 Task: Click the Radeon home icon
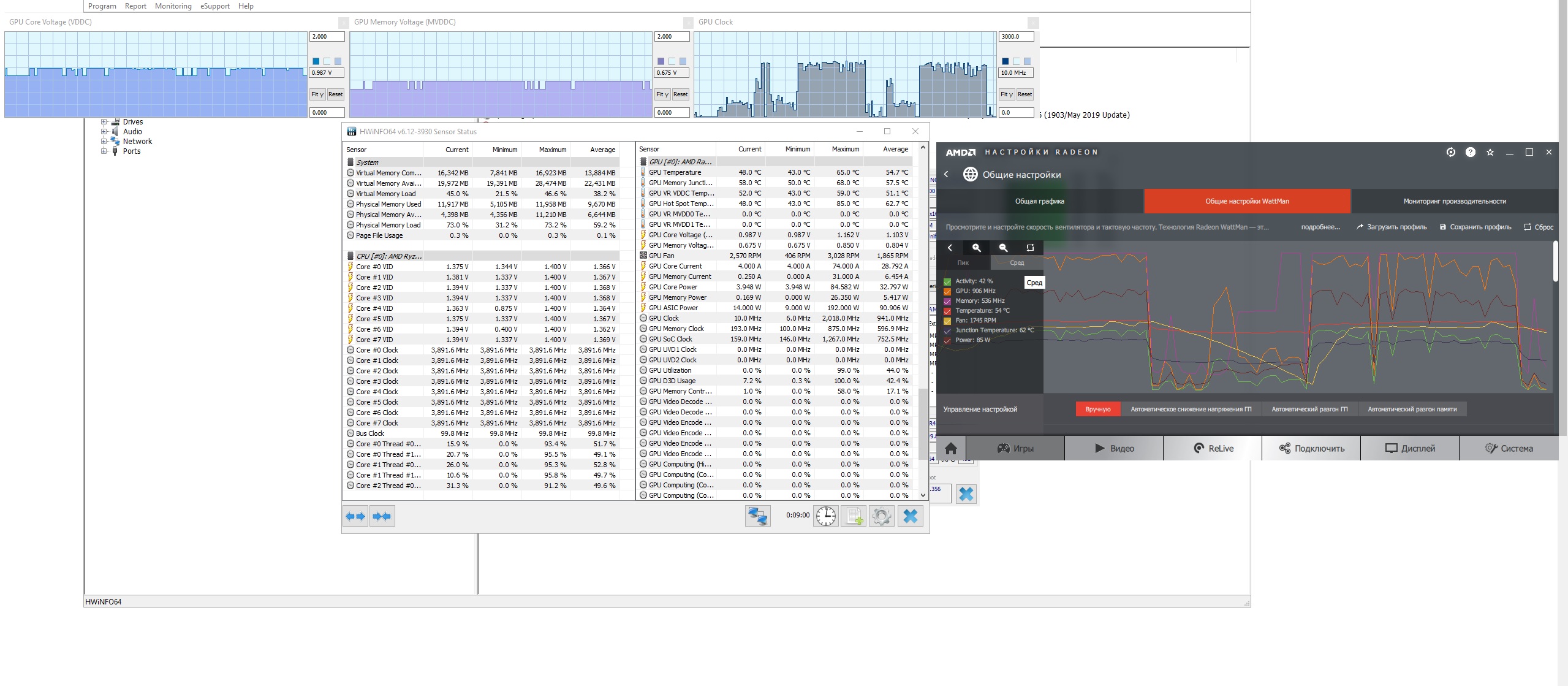pos(951,448)
